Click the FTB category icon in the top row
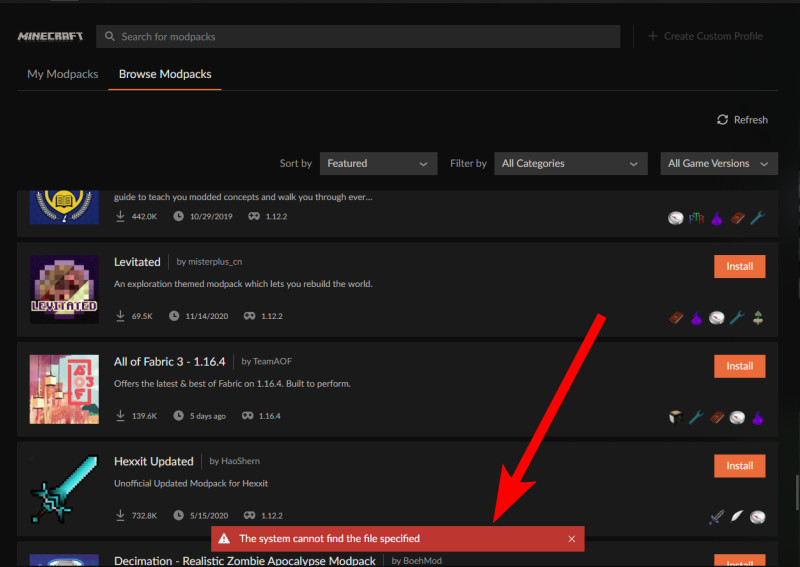 pyautogui.click(x=696, y=218)
